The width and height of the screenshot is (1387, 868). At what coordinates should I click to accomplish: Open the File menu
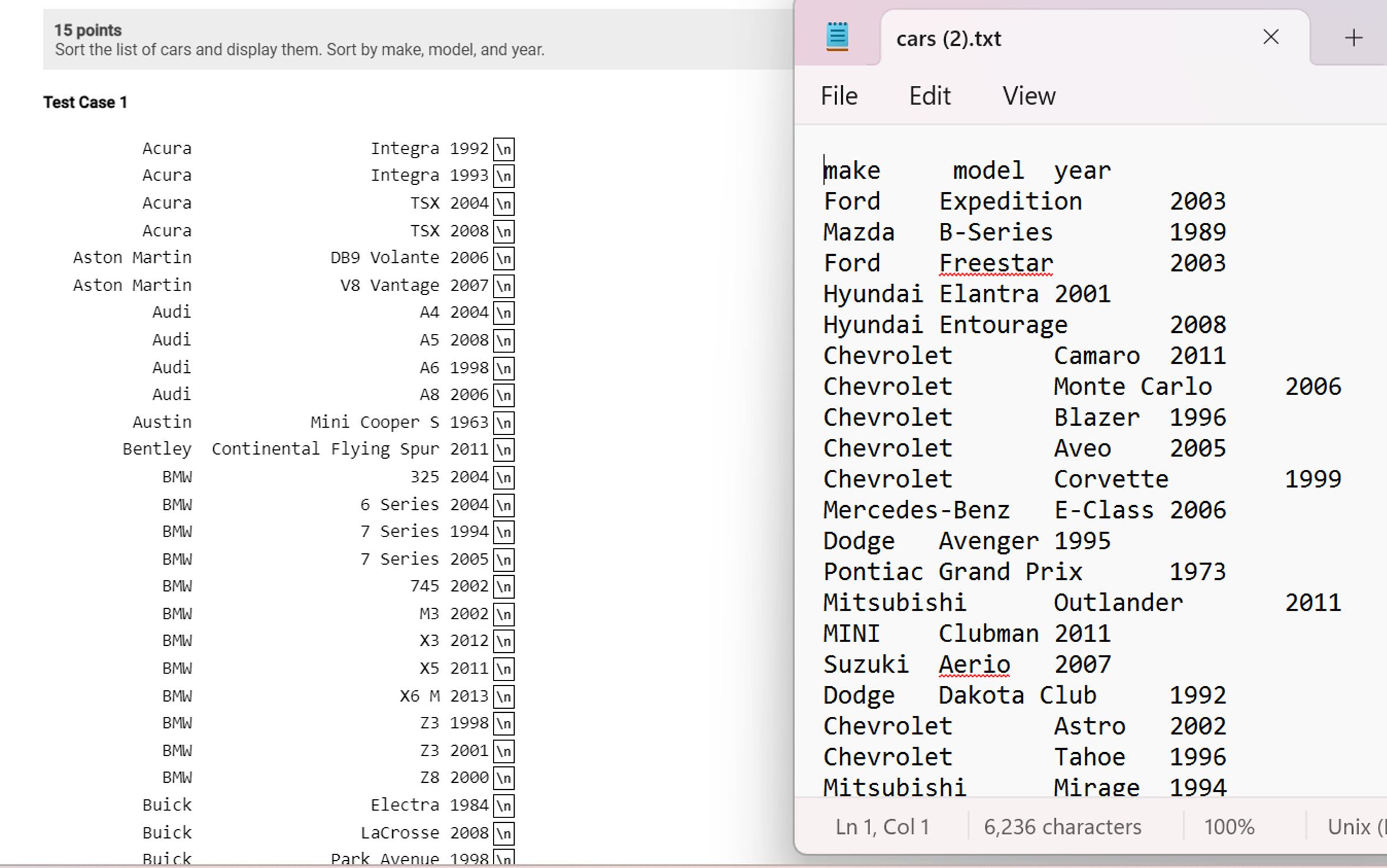838,95
